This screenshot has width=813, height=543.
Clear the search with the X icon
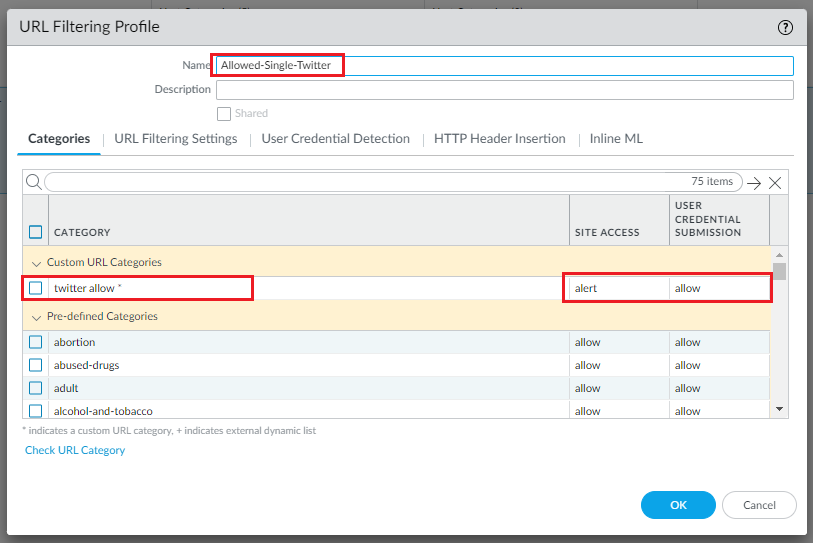click(x=775, y=183)
